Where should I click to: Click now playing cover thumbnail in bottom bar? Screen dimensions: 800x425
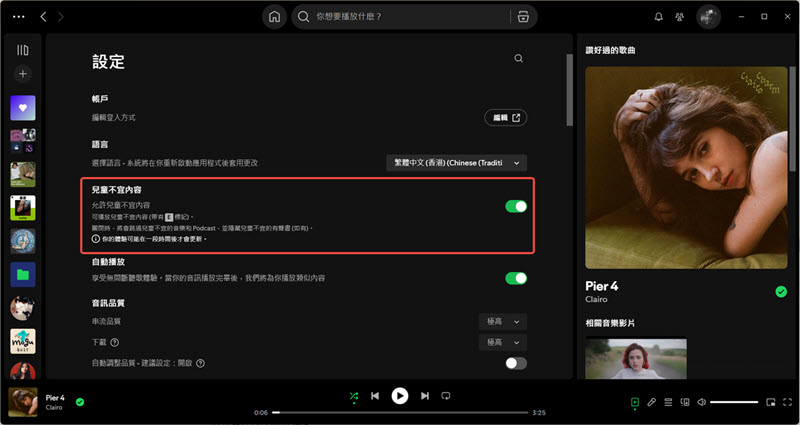point(23,402)
